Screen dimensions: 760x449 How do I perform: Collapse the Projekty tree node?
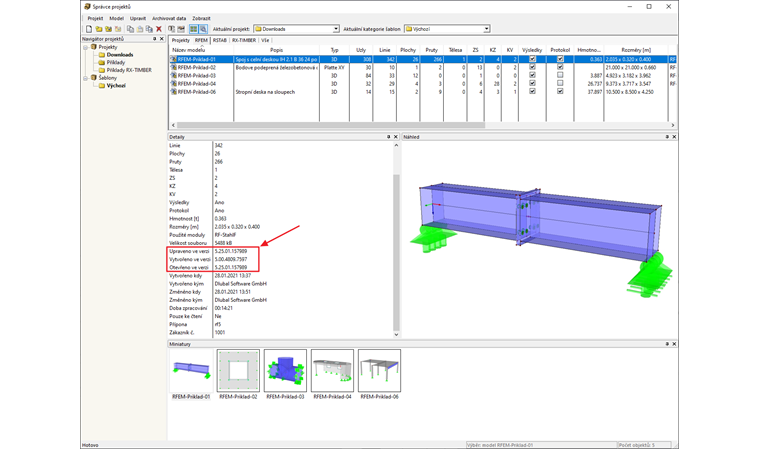coord(86,47)
